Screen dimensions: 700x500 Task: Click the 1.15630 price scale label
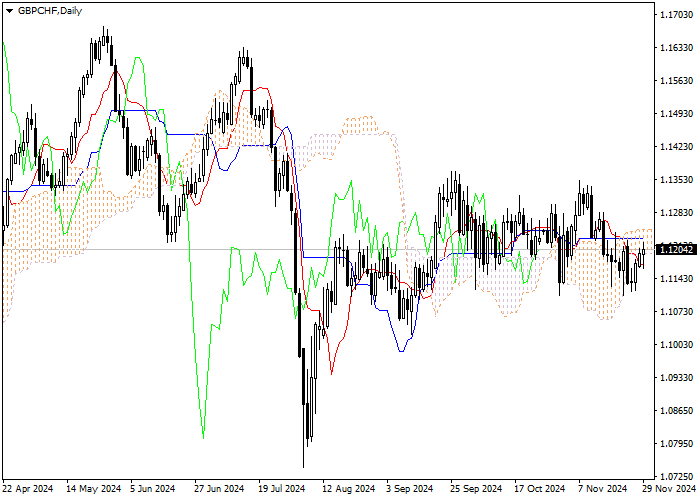[x=676, y=81]
